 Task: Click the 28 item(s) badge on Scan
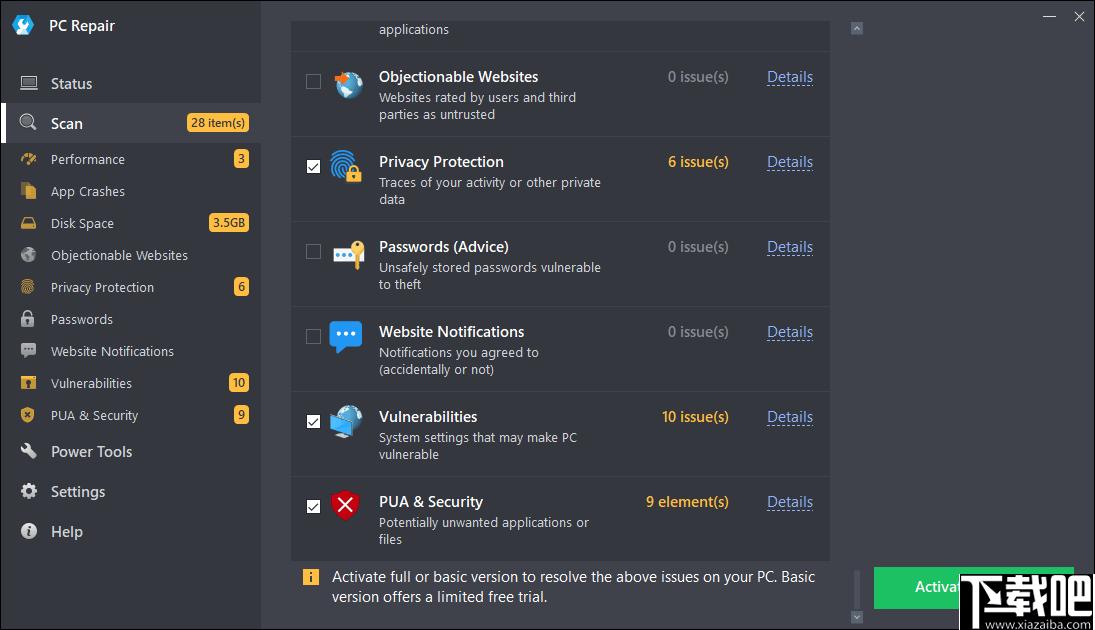(218, 123)
